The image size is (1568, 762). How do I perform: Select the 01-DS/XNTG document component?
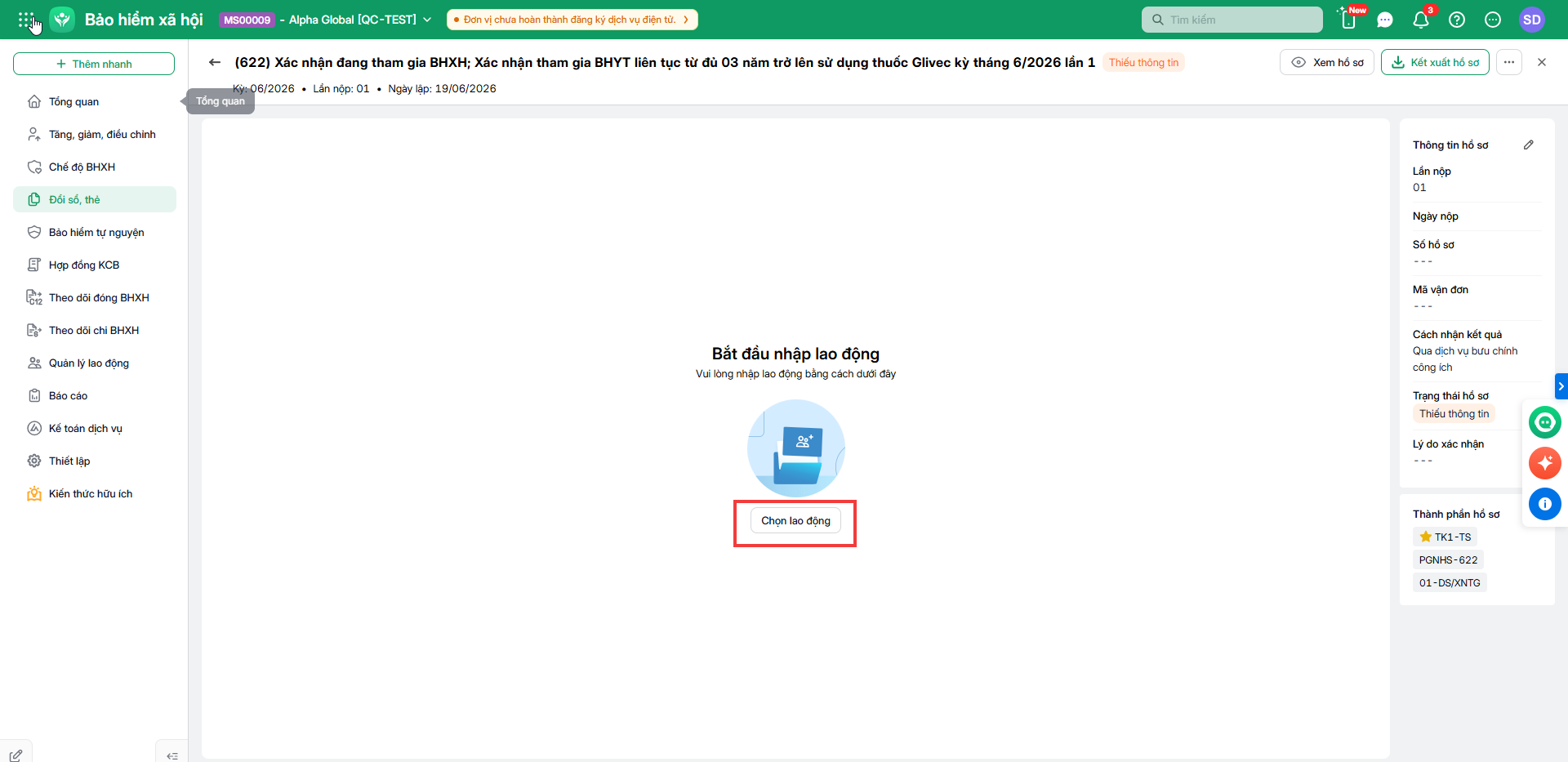pyautogui.click(x=1450, y=582)
